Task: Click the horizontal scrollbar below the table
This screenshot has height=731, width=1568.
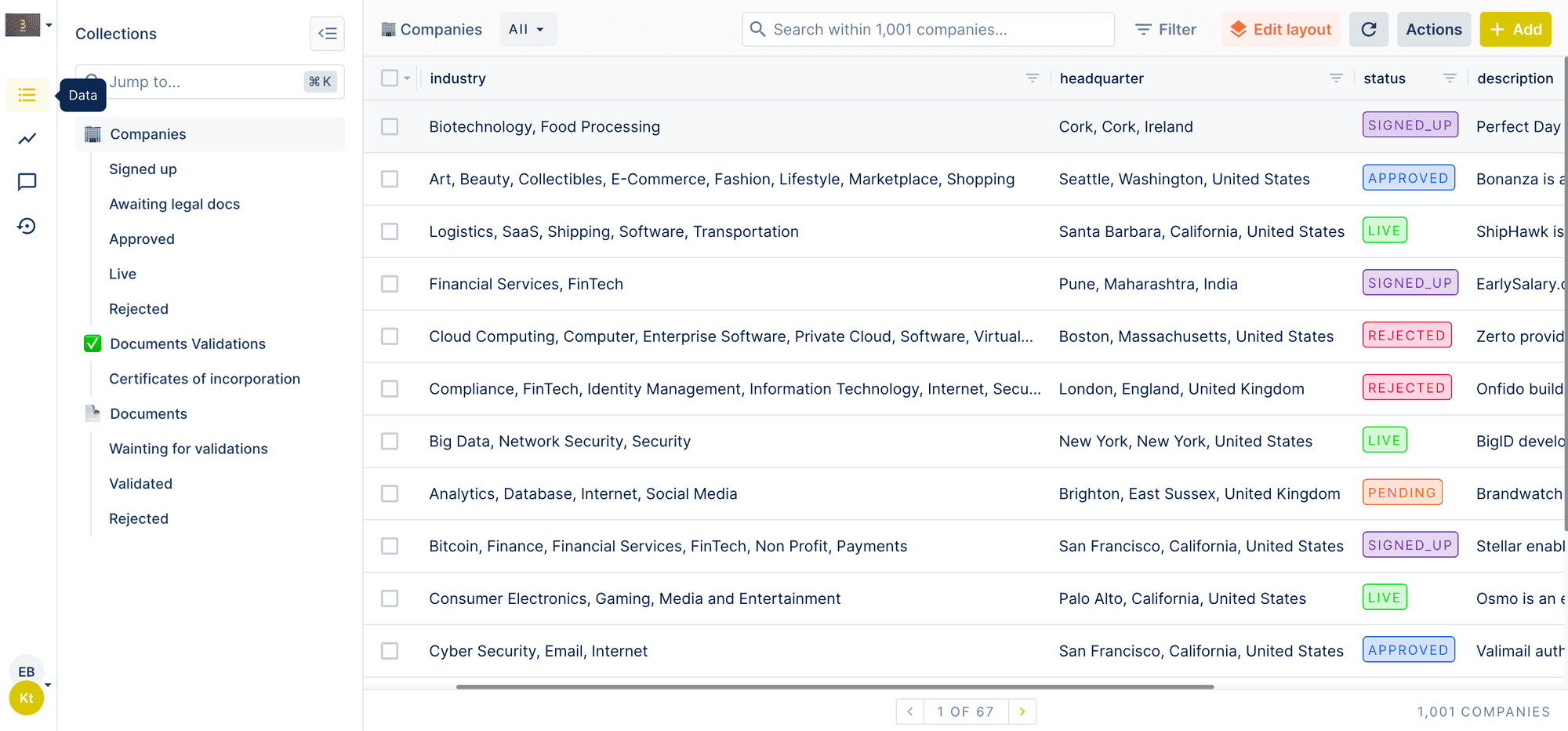Action: point(835,686)
